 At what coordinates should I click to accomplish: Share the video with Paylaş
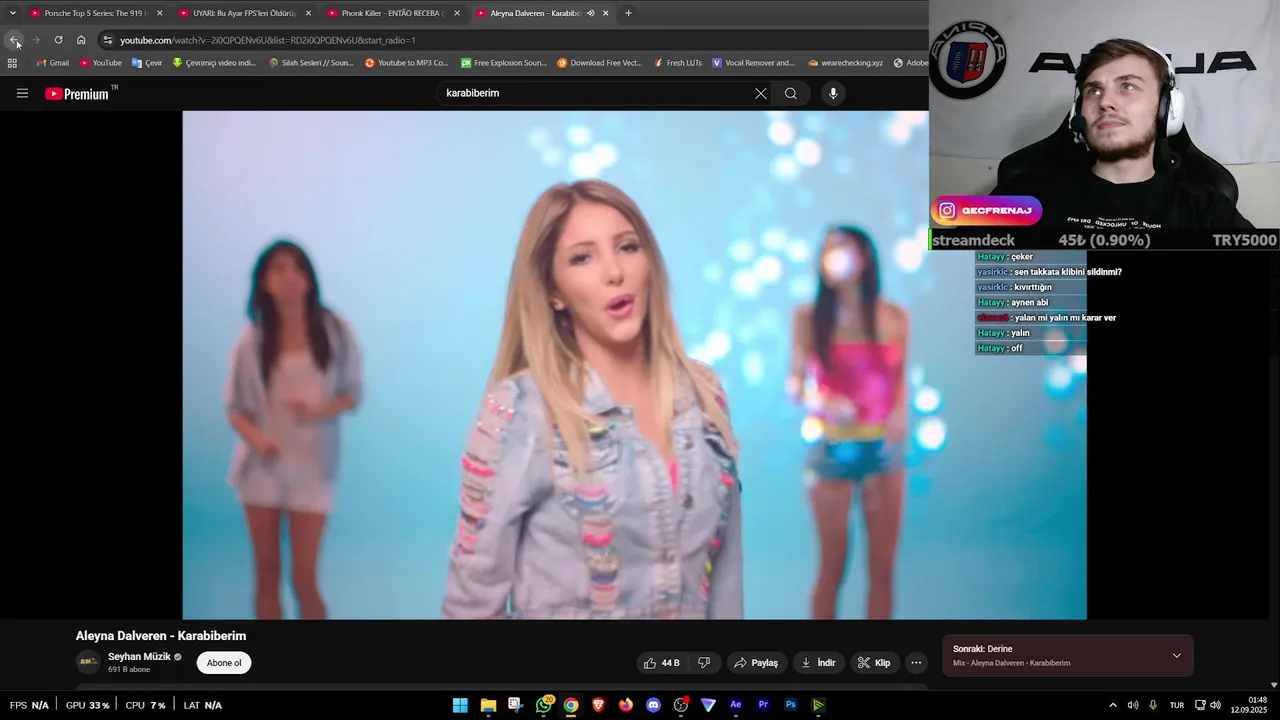pyautogui.click(x=756, y=663)
